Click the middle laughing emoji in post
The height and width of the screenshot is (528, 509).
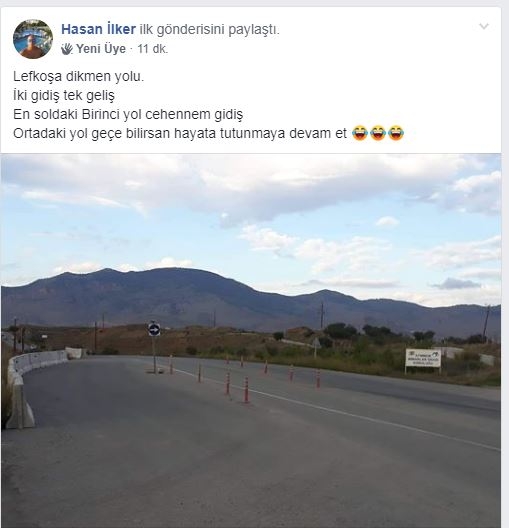(378, 133)
